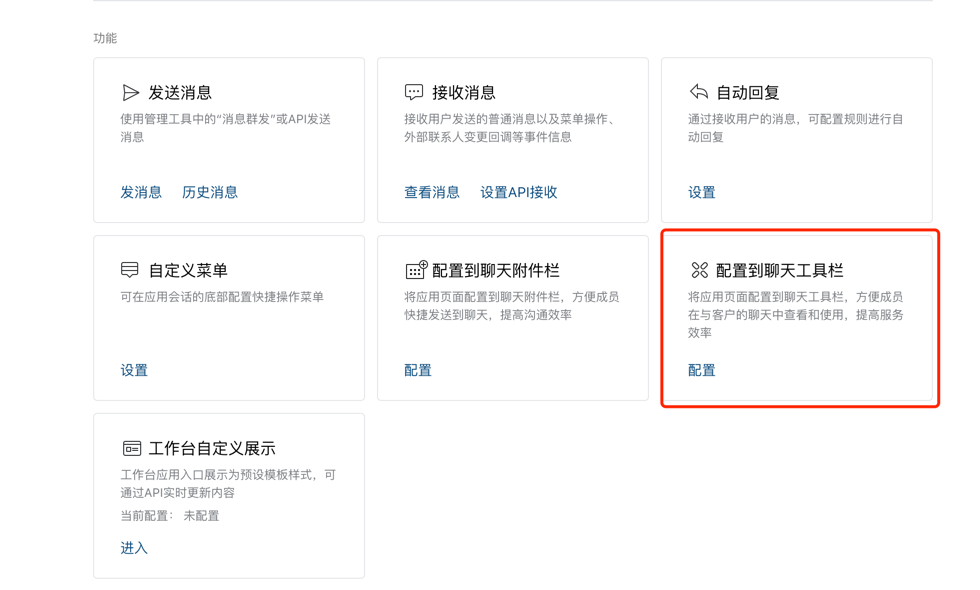
Task: Click the 工作台自定义展示 card icon
Action: pyautogui.click(x=131, y=448)
